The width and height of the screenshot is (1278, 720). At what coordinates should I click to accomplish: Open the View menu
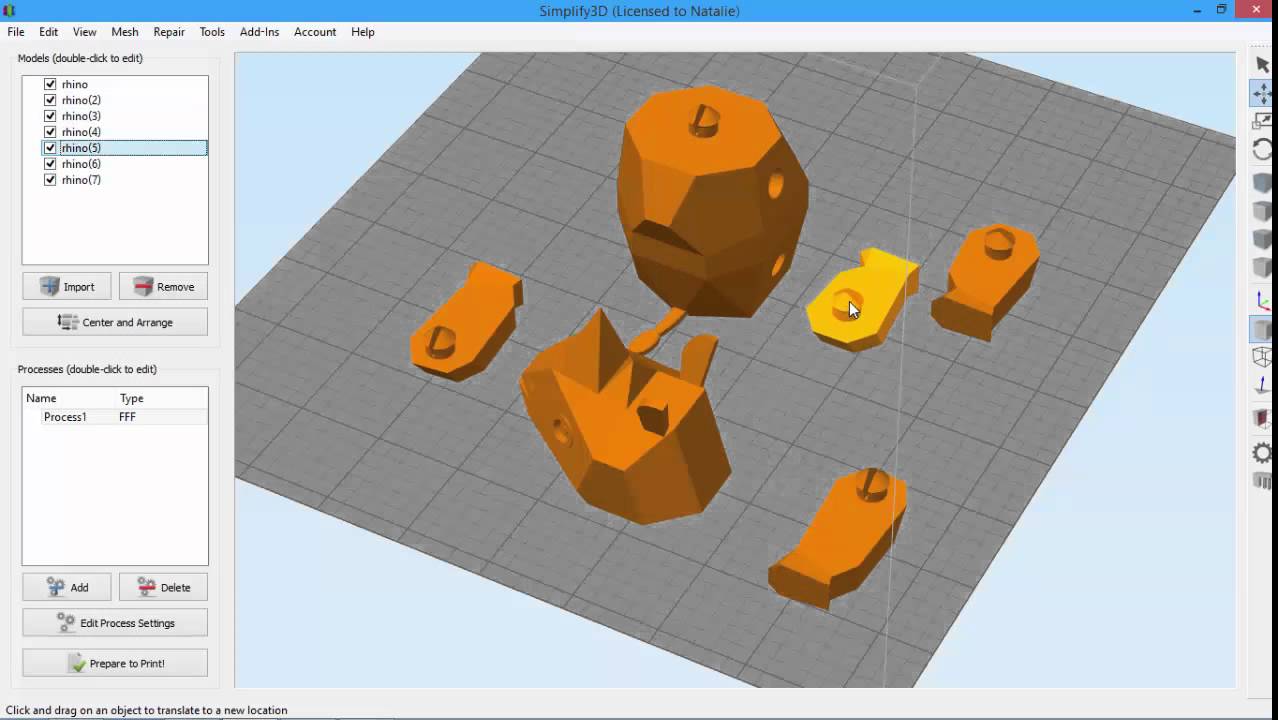pos(85,32)
